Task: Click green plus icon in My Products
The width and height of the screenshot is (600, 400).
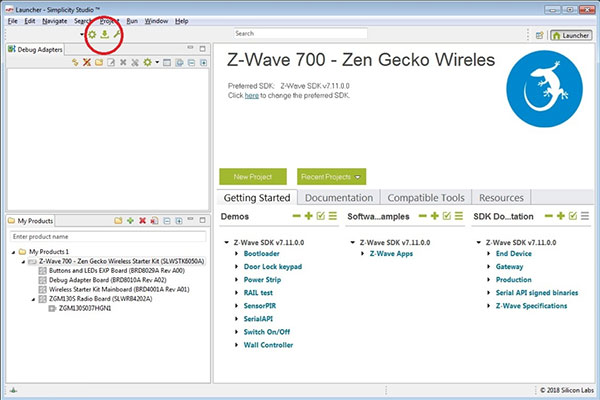Action: coord(129,220)
